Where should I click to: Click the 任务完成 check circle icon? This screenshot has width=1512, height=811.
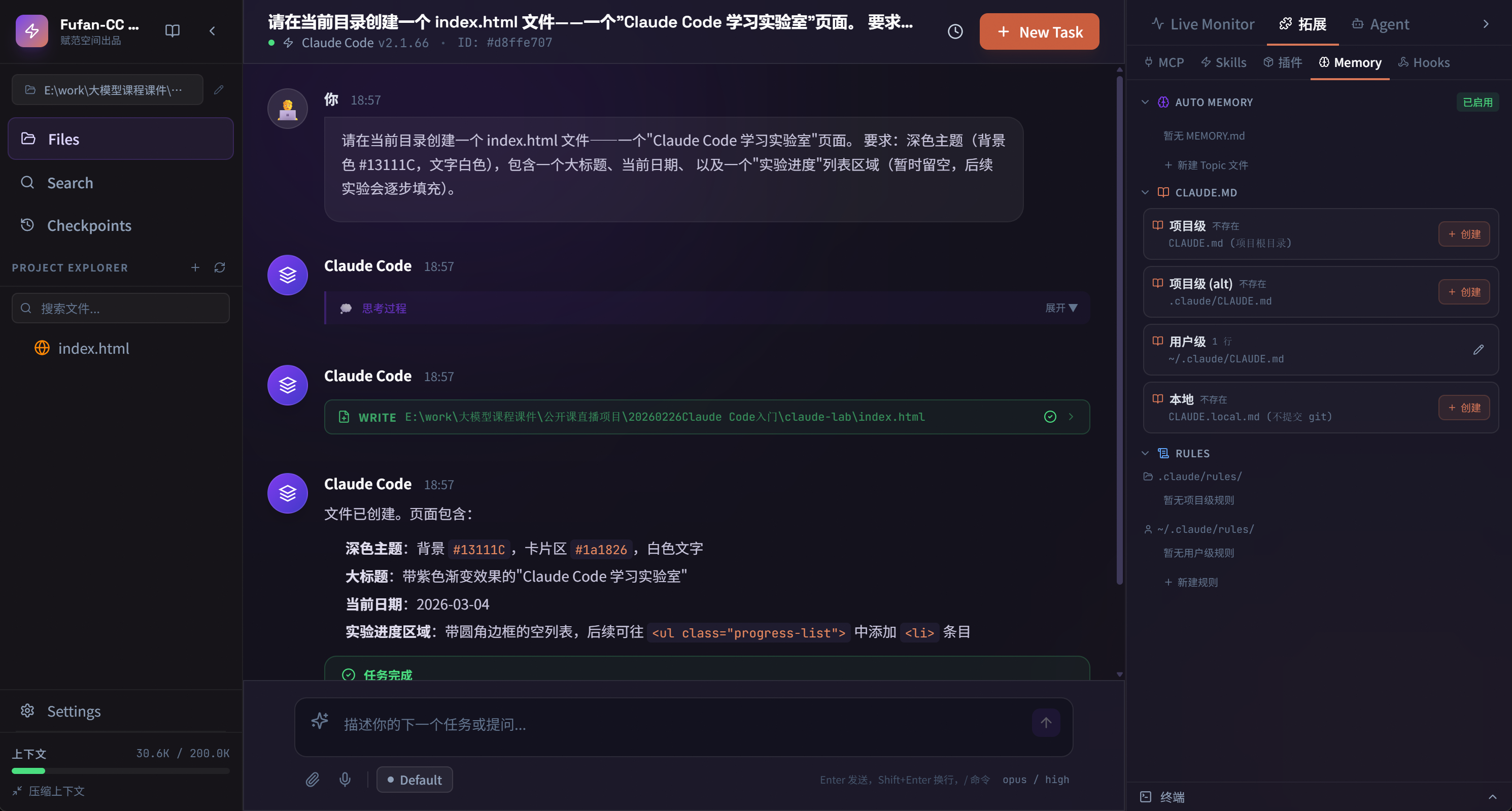[x=349, y=674]
